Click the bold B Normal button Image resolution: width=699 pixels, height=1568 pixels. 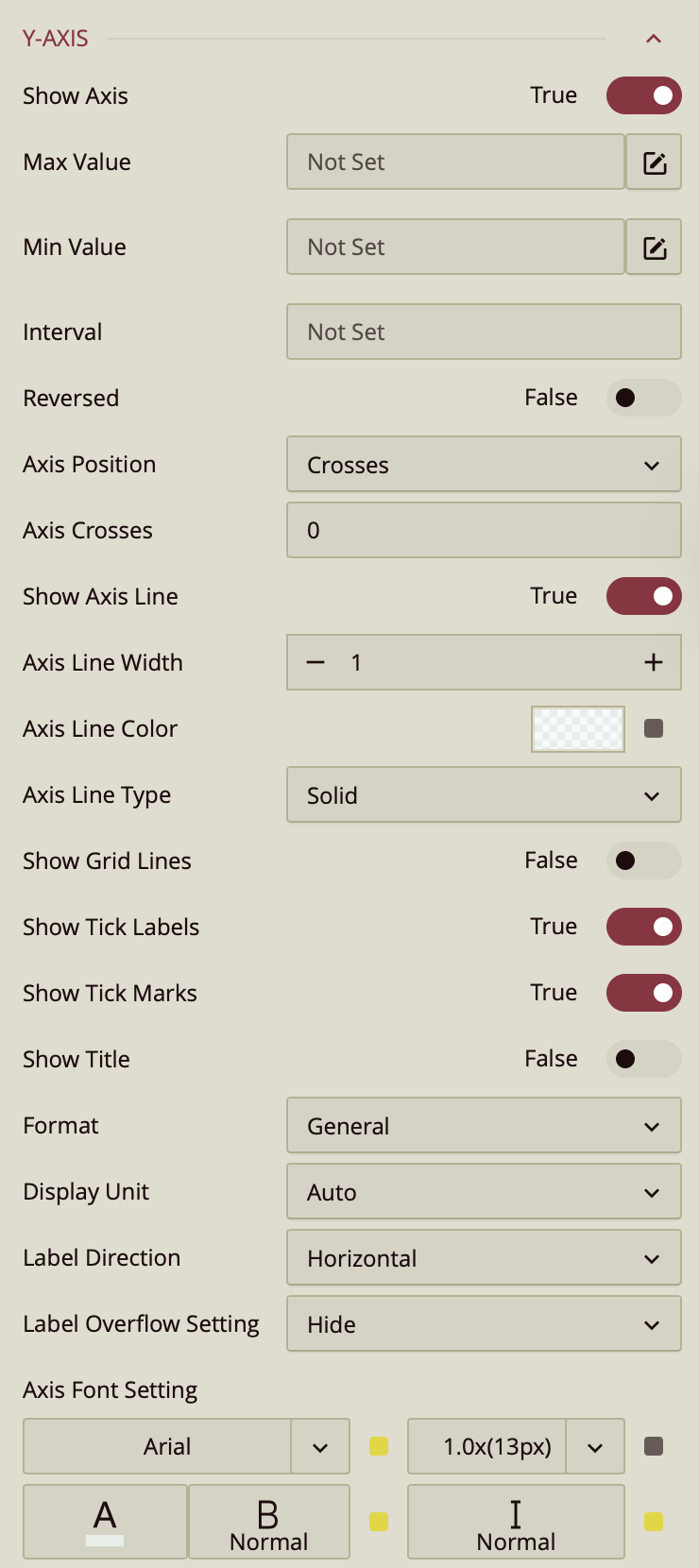tap(269, 1521)
